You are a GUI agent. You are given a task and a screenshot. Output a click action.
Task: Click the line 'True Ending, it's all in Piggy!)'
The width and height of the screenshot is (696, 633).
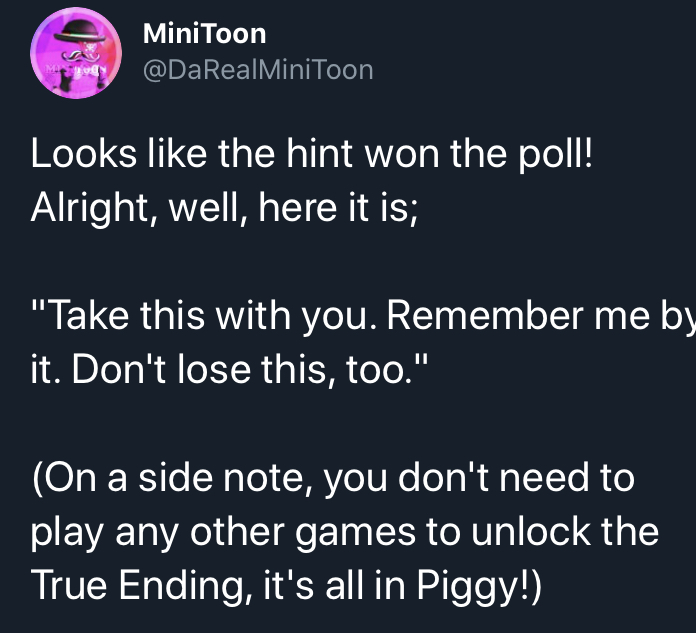[x=286, y=586]
